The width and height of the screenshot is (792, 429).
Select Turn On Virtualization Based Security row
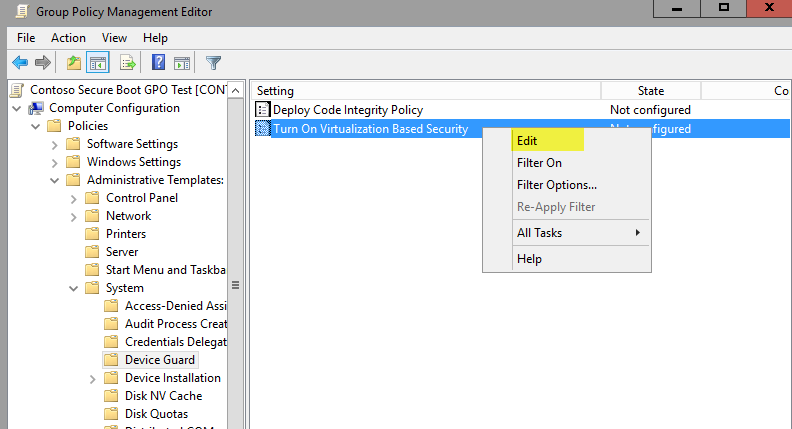522,129
